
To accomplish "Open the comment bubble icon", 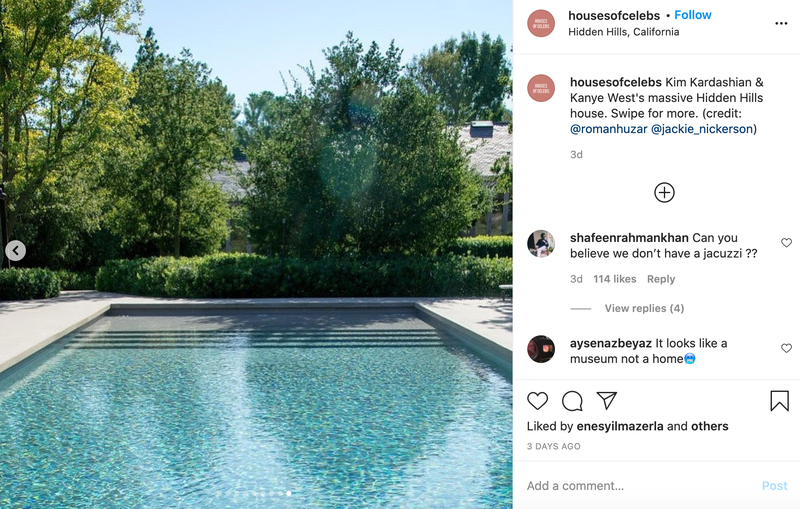I will [572, 401].
